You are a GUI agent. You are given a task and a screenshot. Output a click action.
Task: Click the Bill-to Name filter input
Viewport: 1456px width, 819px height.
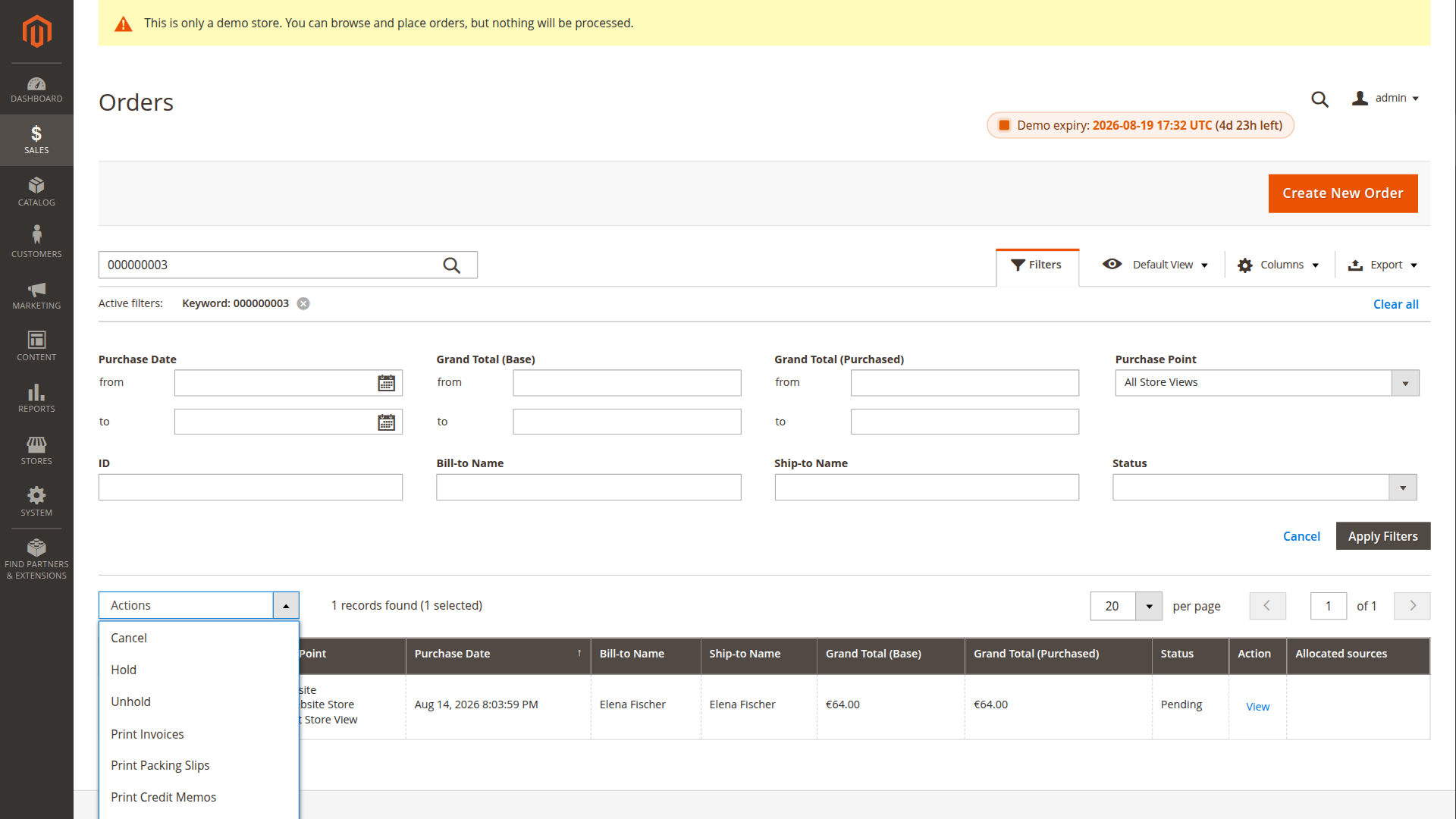coord(588,488)
